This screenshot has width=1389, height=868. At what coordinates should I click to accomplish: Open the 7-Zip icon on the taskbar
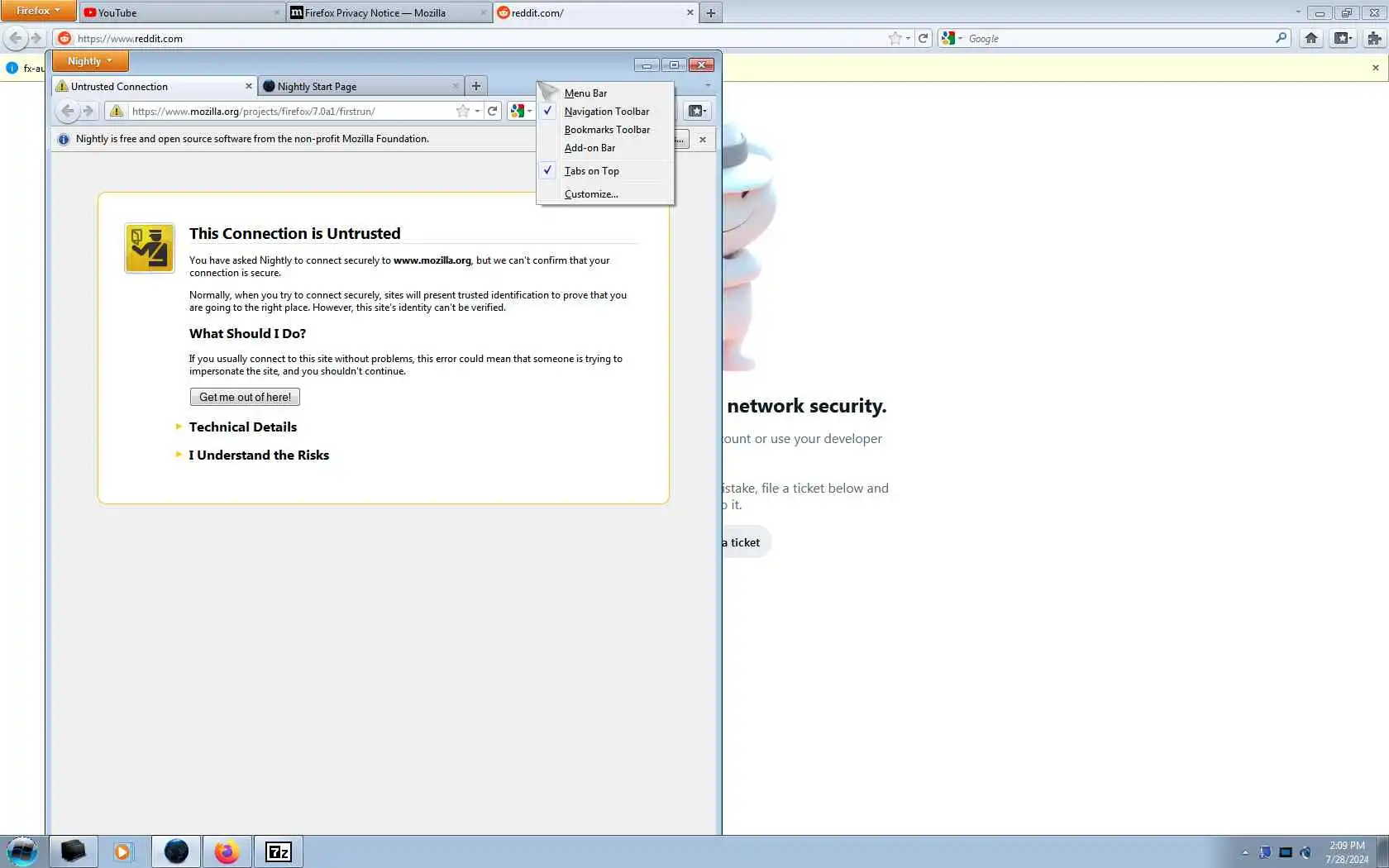click(278, 851)
